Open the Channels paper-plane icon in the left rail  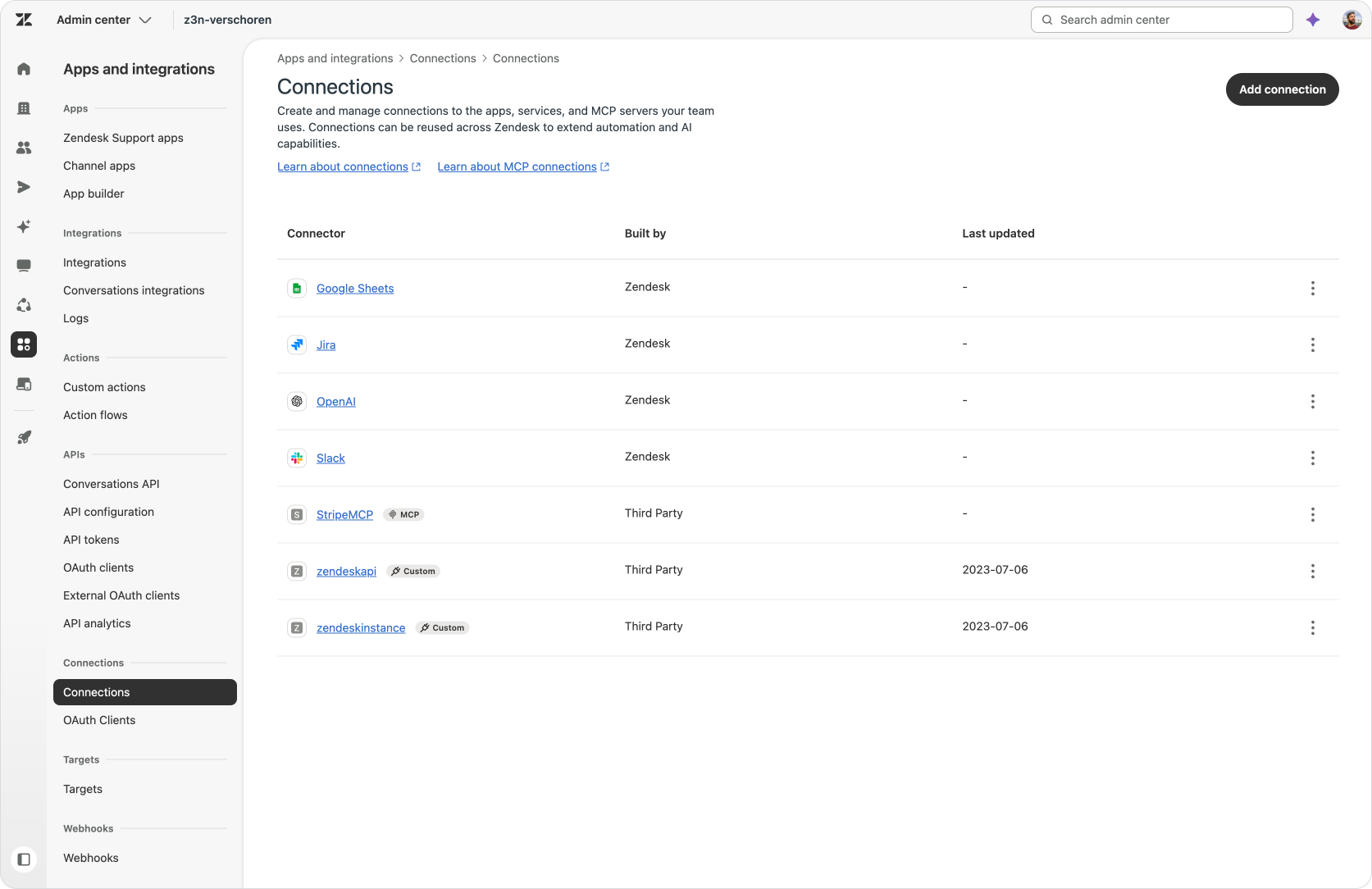[x=24, y=187]
